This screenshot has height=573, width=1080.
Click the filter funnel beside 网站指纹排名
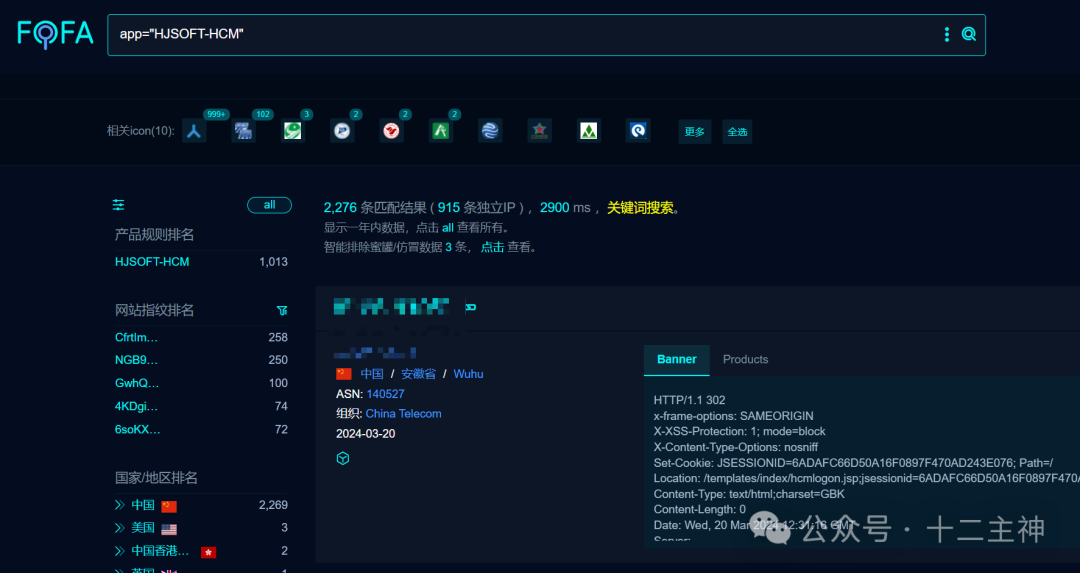282,311
